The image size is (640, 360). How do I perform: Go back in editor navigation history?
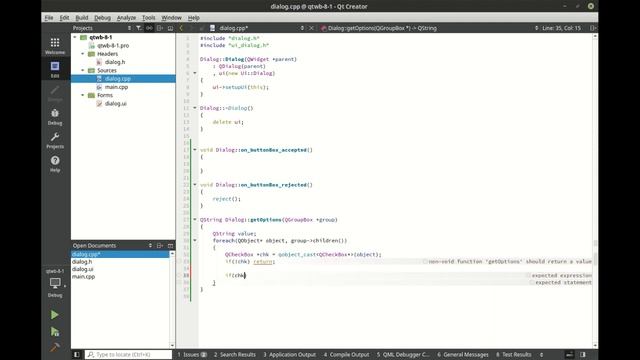click(x=181, y=28)
